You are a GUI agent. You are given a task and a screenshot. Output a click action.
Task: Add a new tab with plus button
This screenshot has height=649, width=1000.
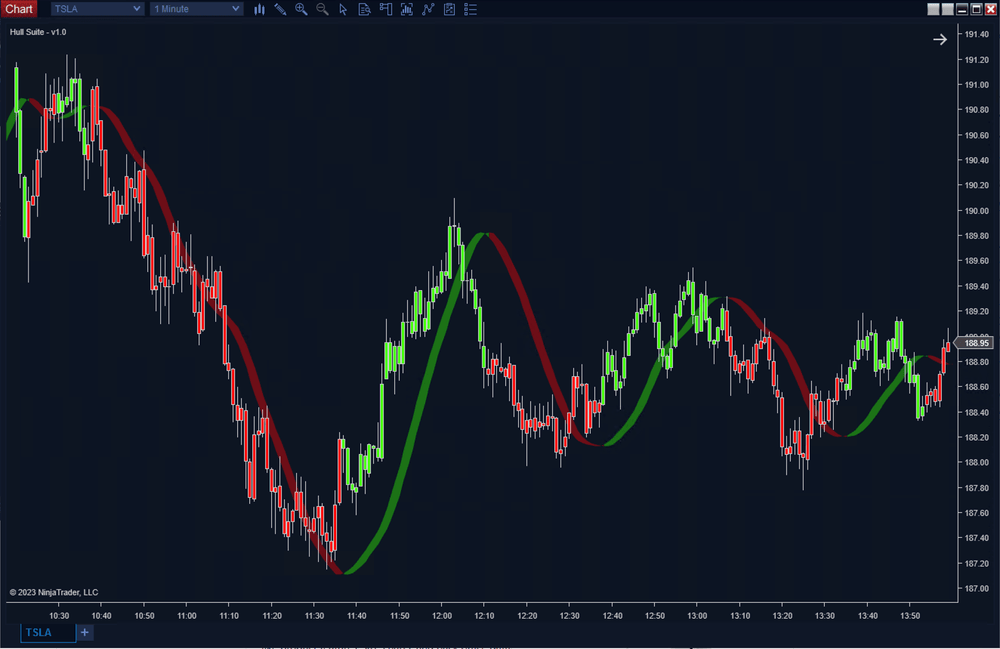(x=85, y=633)
